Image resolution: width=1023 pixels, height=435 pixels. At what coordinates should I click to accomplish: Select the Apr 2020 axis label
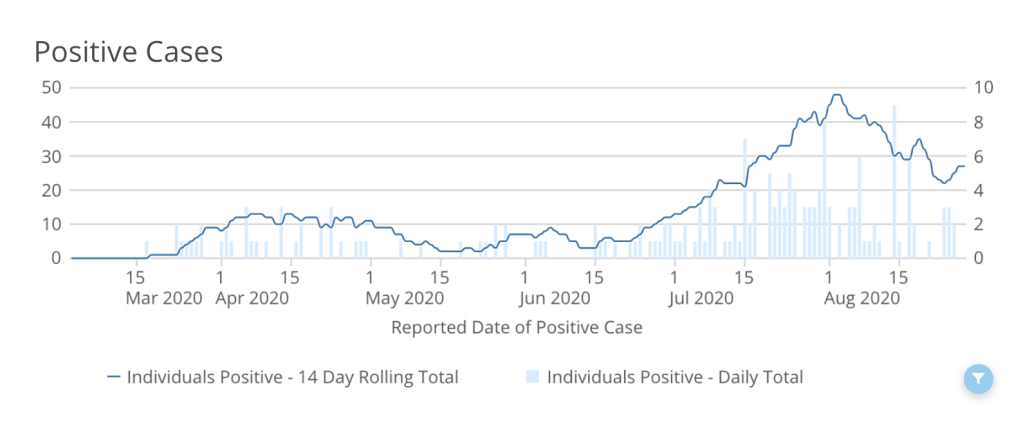pos(254,297)
